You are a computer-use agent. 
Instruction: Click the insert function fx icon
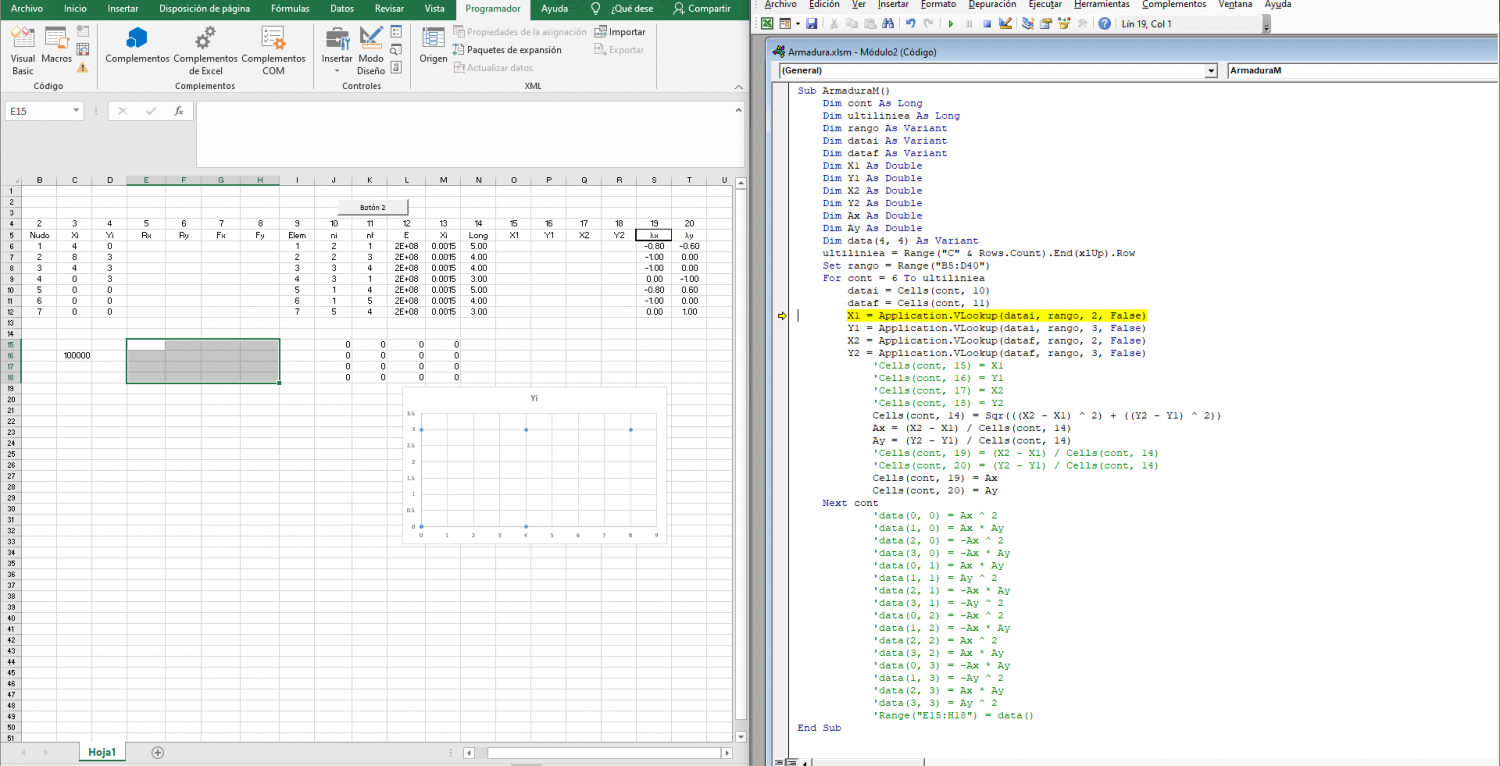click(178, 111)
